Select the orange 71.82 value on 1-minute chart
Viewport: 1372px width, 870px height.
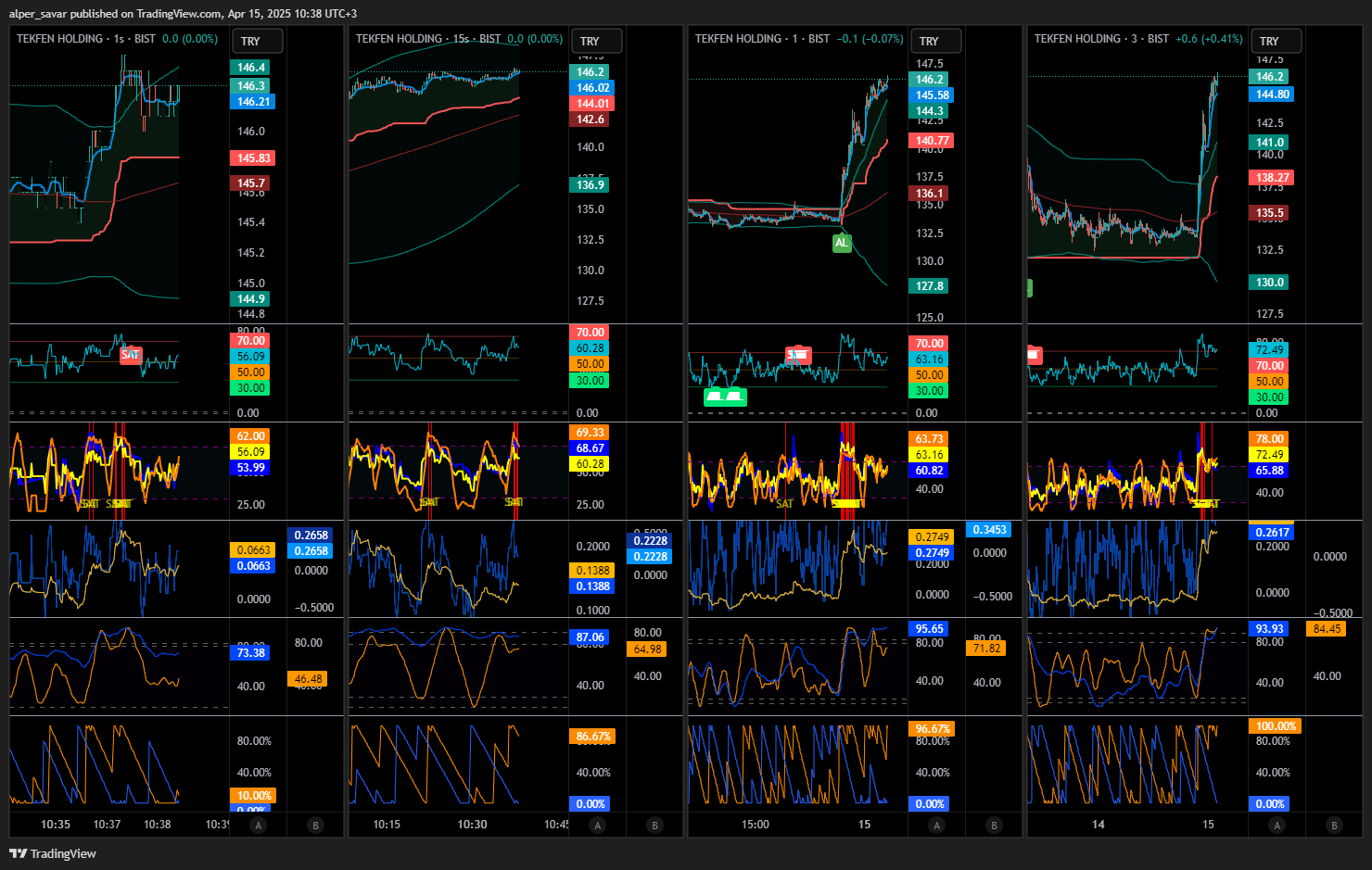[986, 649]
